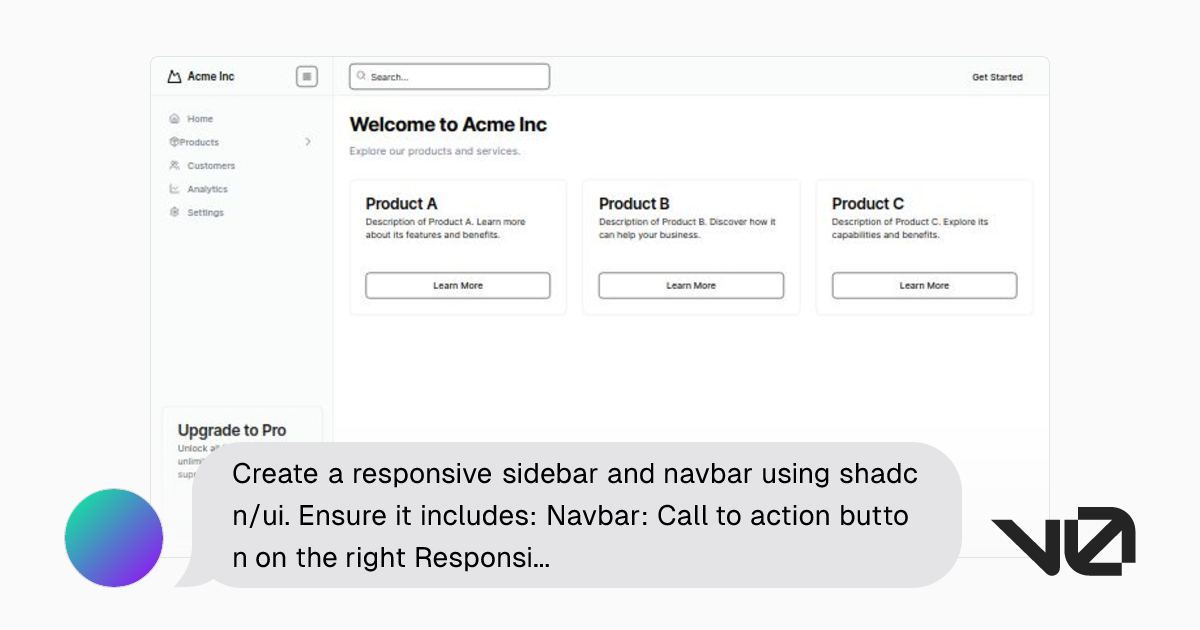Click the Products cube icon
Viewport: 1200px width, 630px height.
tap(176, 142)
